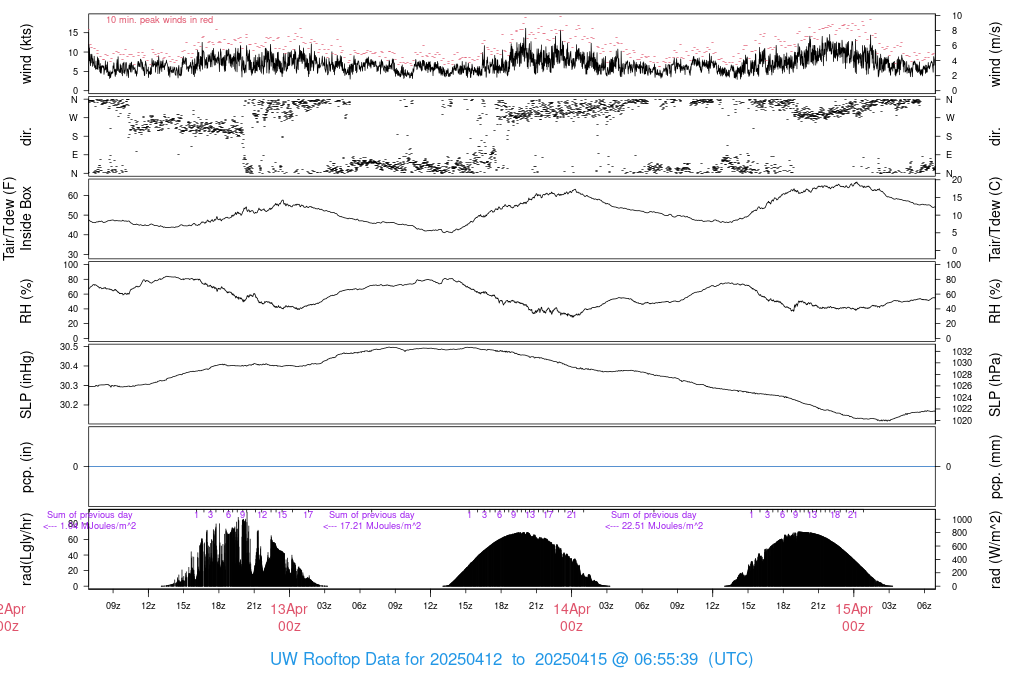1024x700 pixels.
Task: Click the UW Rooftop Data title text
Action: tap(511, 659)
